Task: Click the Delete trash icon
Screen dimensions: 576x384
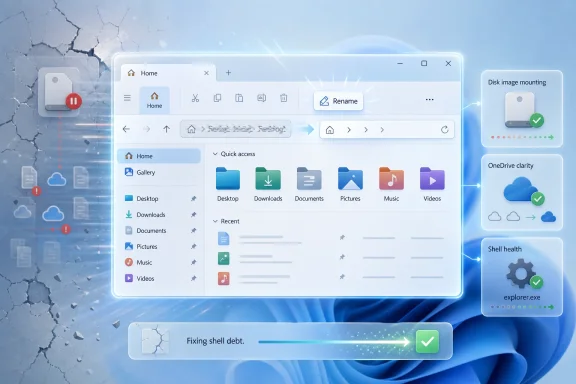Action: [x=284, y=98]
